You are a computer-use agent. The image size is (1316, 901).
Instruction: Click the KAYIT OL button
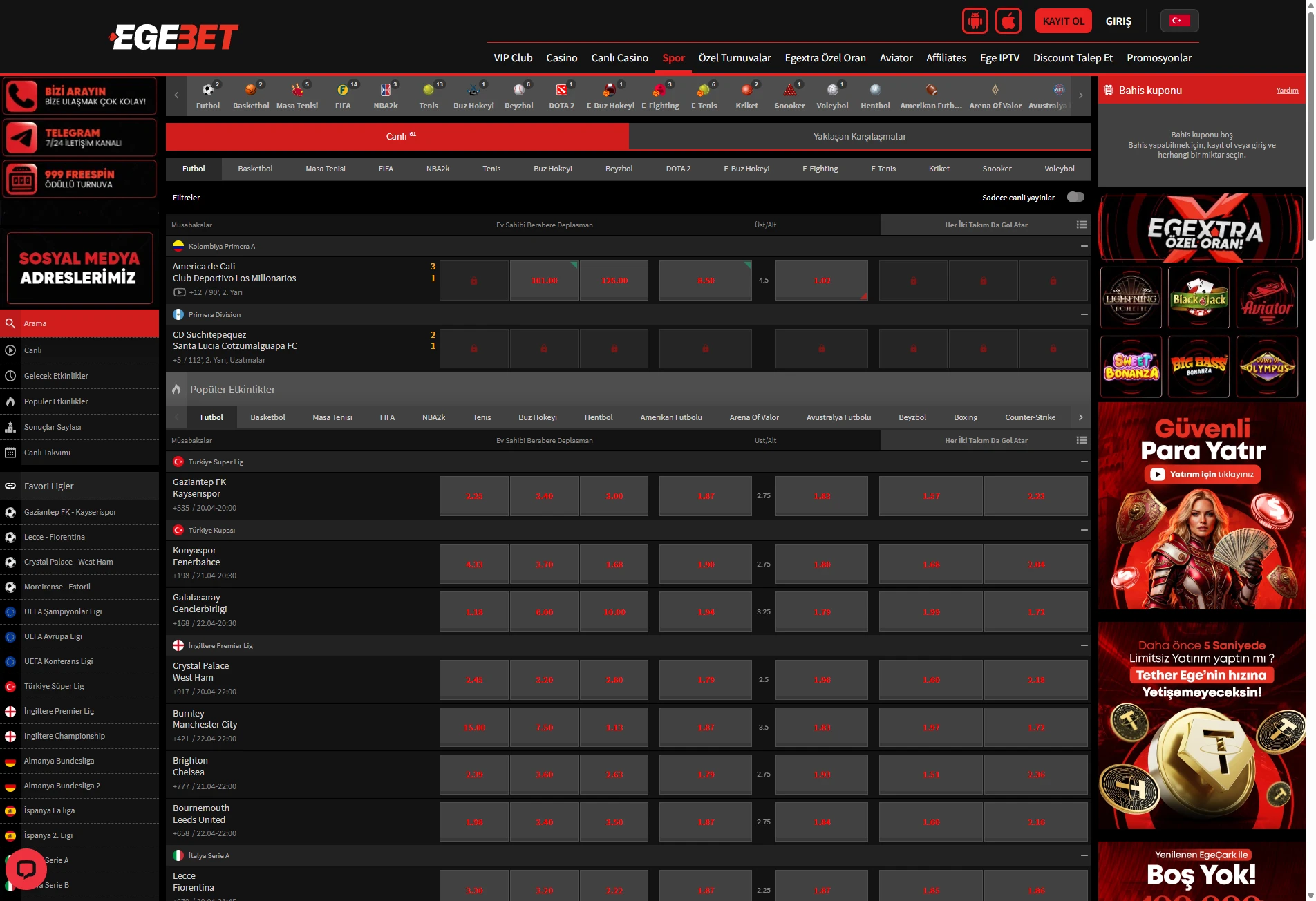tap(1063, 21)
